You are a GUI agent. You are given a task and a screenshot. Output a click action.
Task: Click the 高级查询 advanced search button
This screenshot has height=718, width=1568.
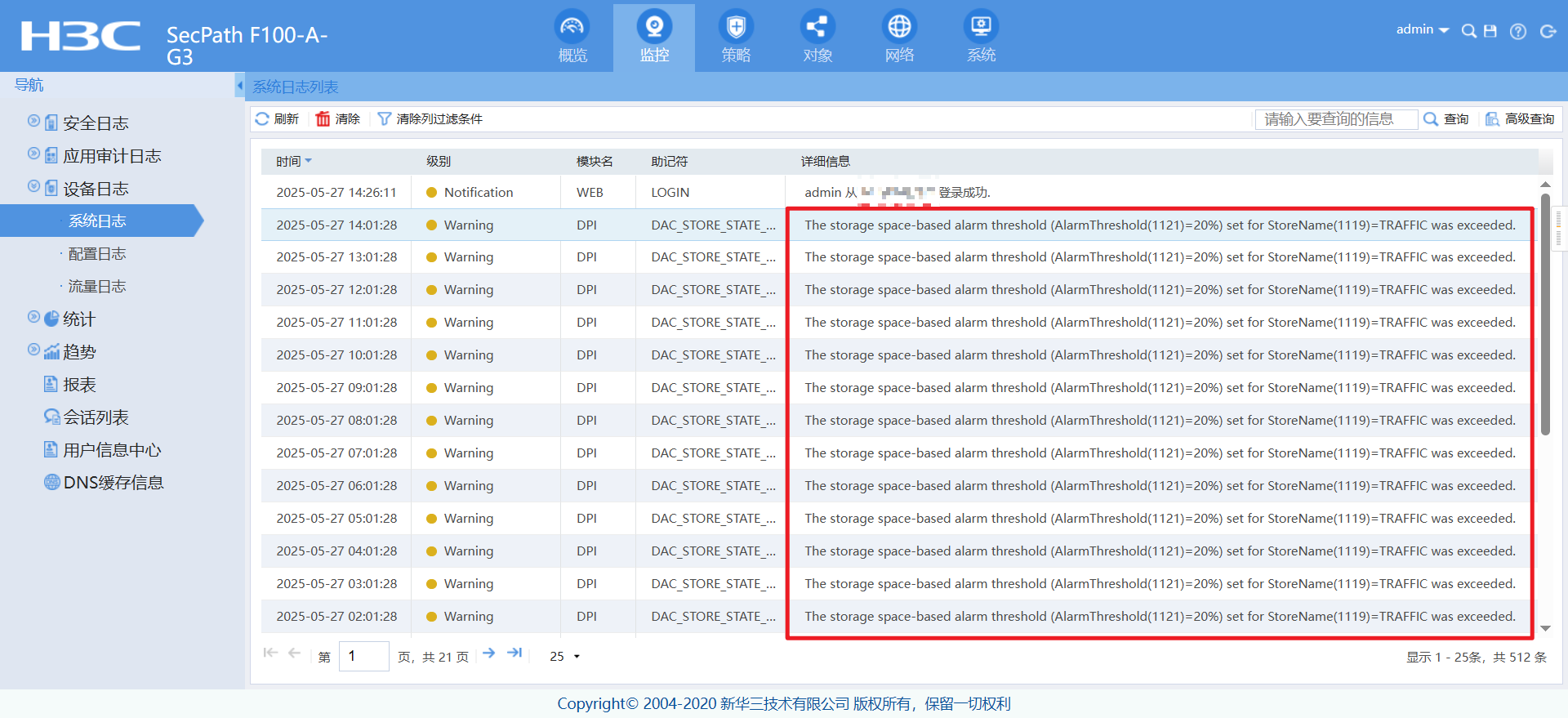[1520, 119]
